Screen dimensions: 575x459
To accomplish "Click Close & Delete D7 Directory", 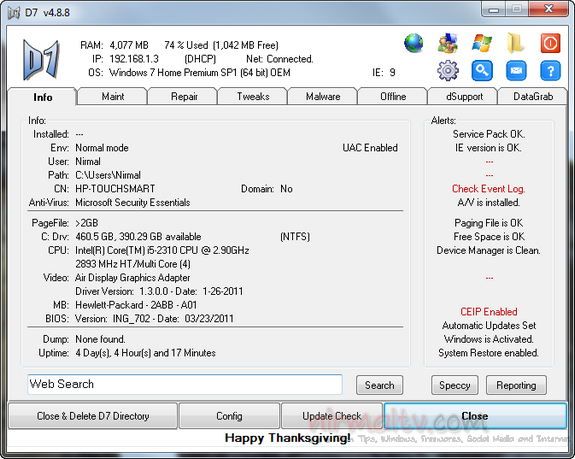I will (93, 416).
